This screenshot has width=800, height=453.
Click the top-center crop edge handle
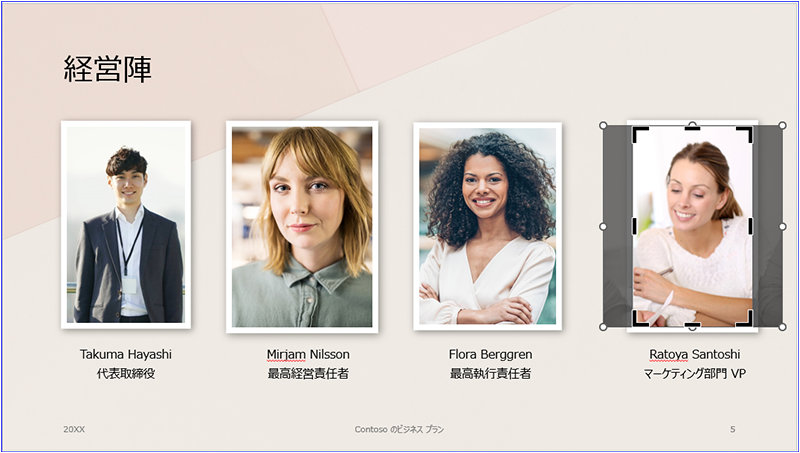click(692, 128)
